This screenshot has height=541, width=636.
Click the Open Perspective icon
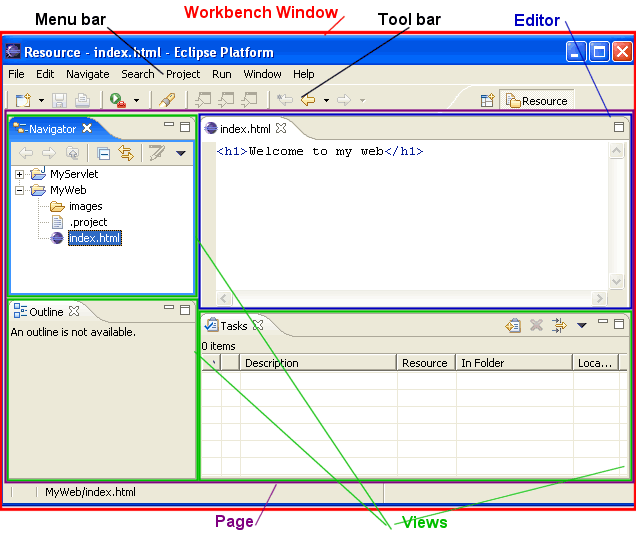[x=488, y=100]
